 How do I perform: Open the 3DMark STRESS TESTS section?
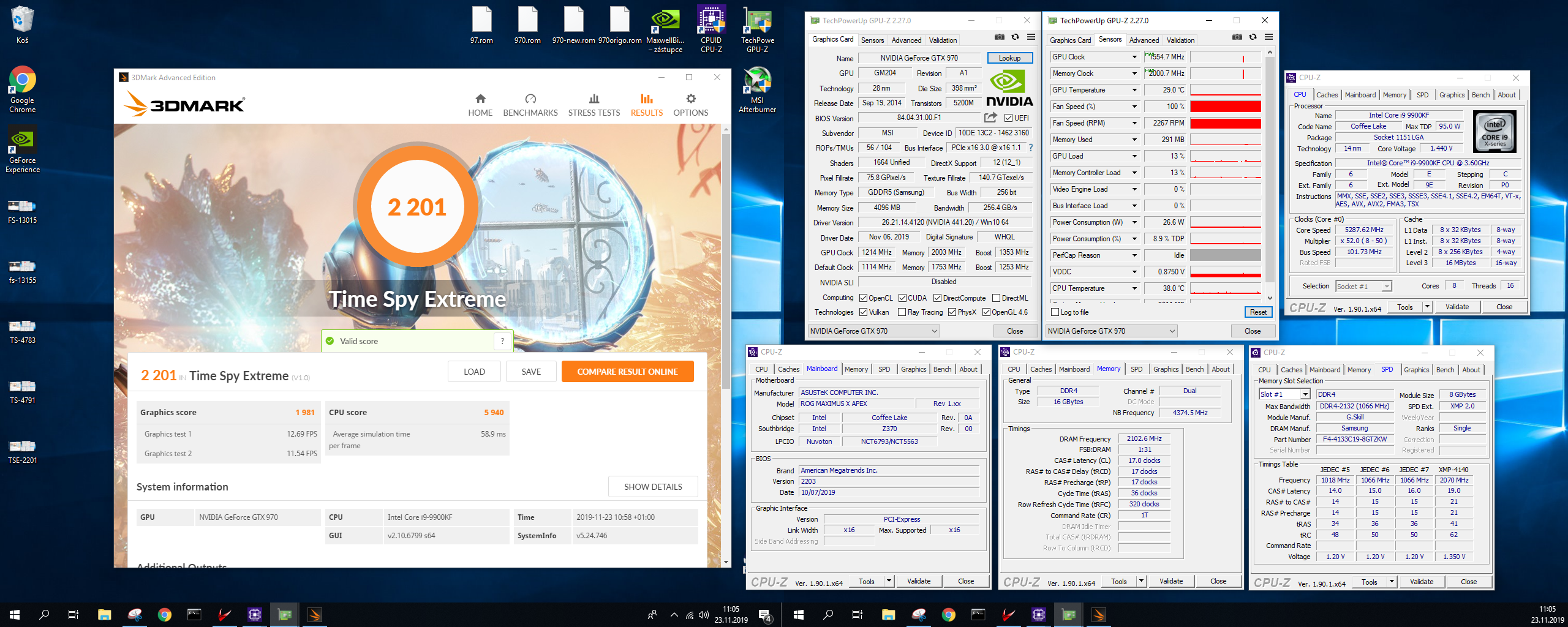(594, 105)
